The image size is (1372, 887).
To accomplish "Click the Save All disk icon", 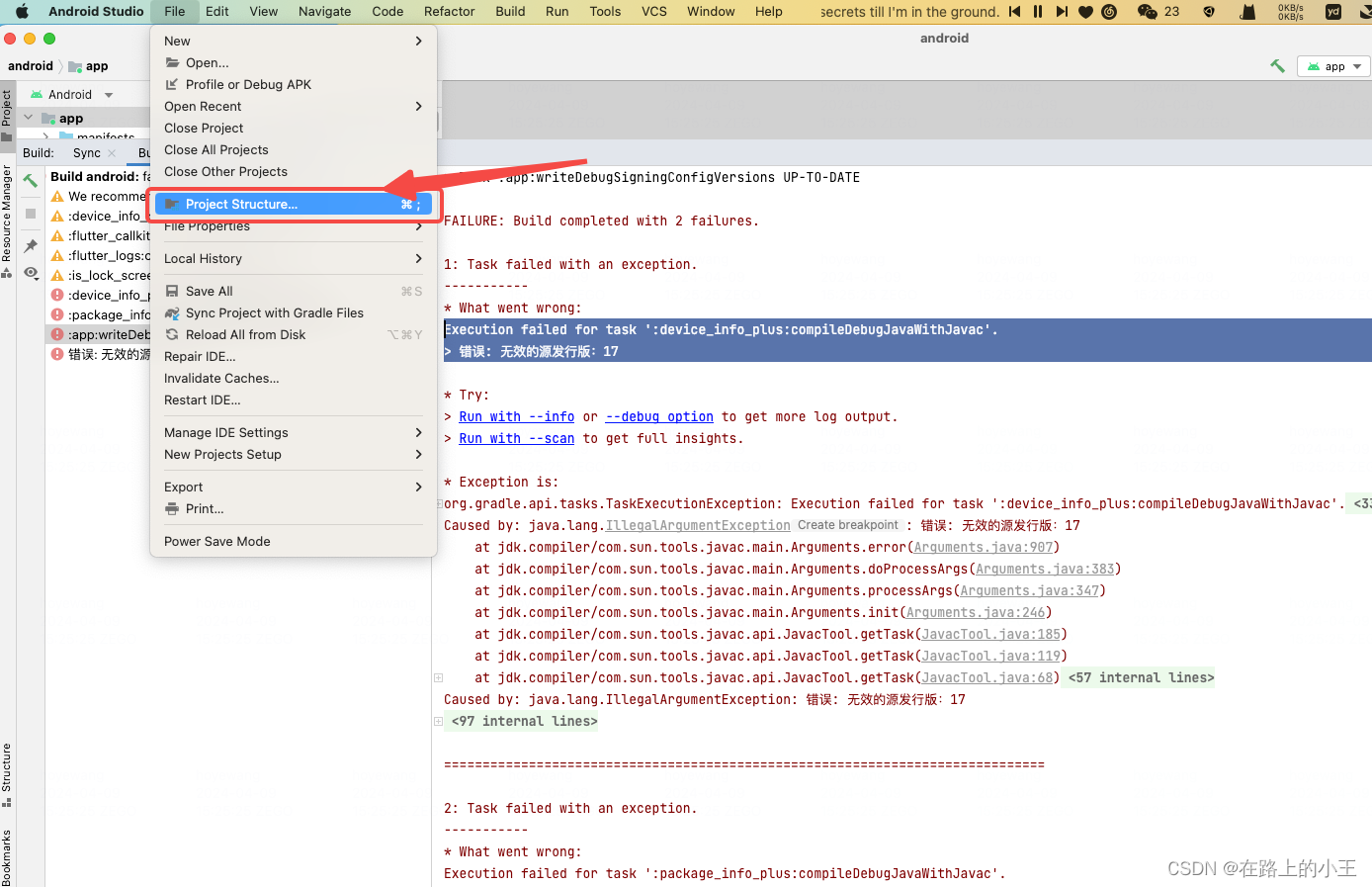I will (x=172, y=291).
